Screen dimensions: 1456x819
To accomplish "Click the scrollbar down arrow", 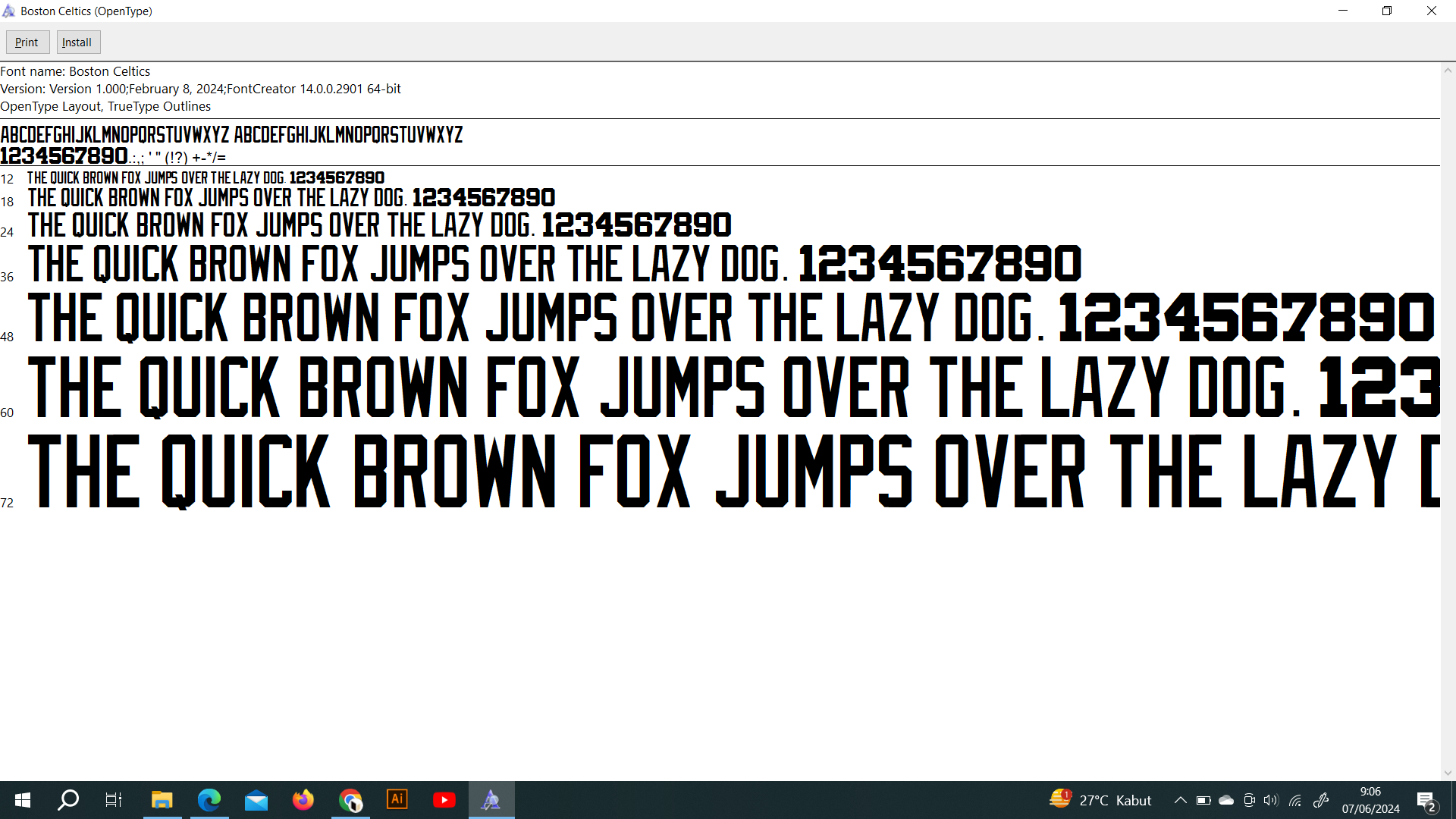I will point(1448,773).
